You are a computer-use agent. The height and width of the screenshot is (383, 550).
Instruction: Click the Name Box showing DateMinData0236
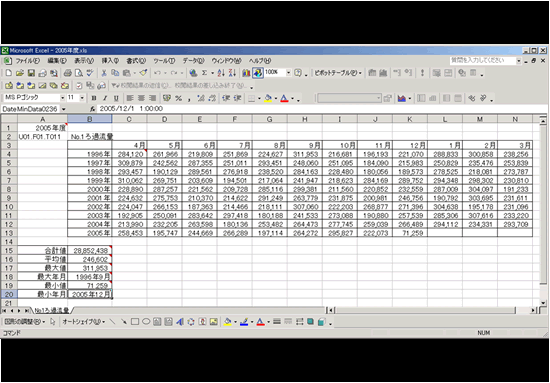(x=30, y=109)
